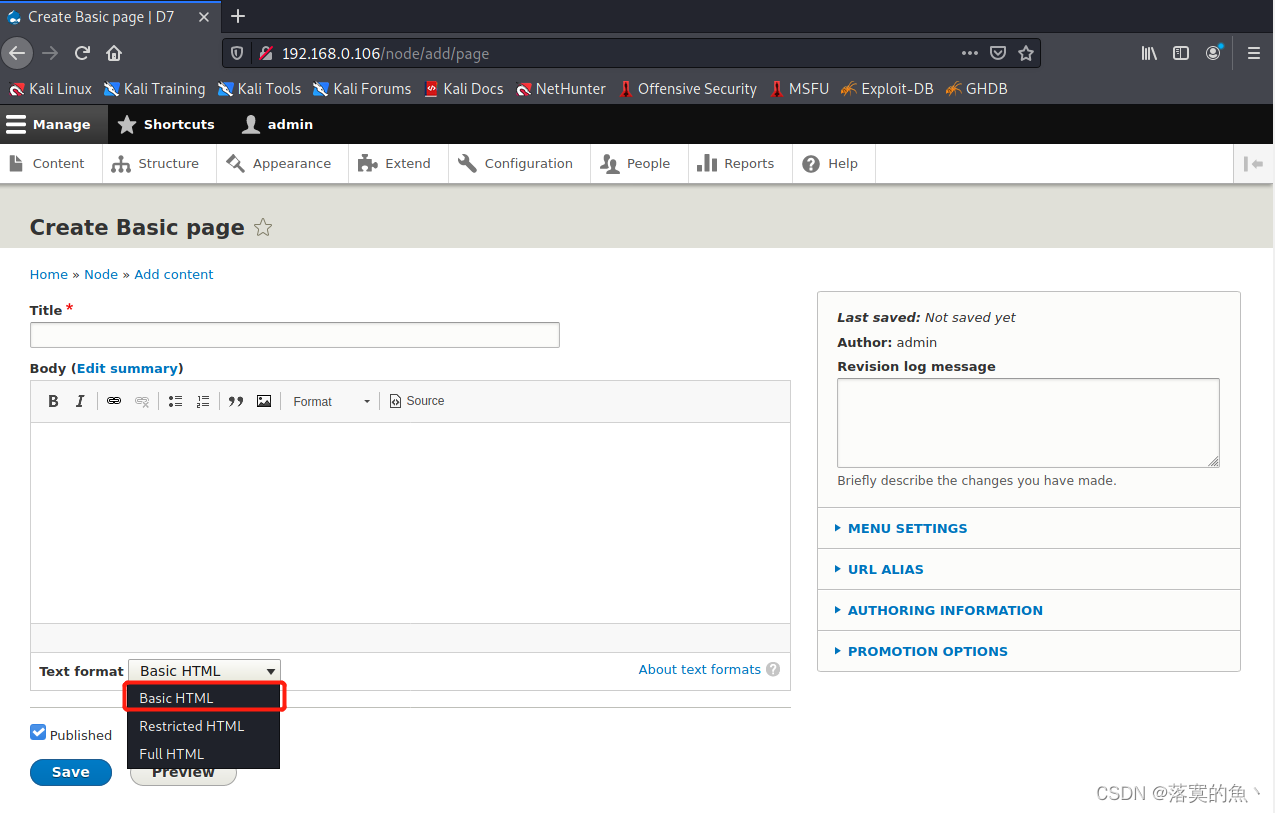
Task: Click into the Title input field
Action: click(295, 335)
